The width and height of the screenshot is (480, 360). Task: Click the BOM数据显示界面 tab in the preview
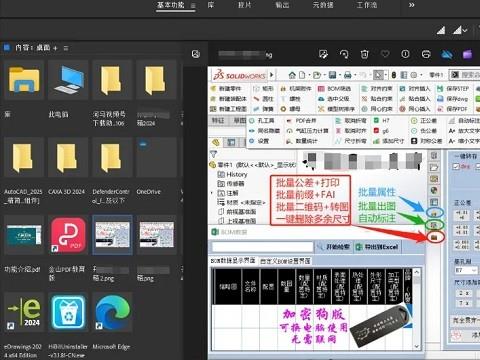[x=233, y=261]
